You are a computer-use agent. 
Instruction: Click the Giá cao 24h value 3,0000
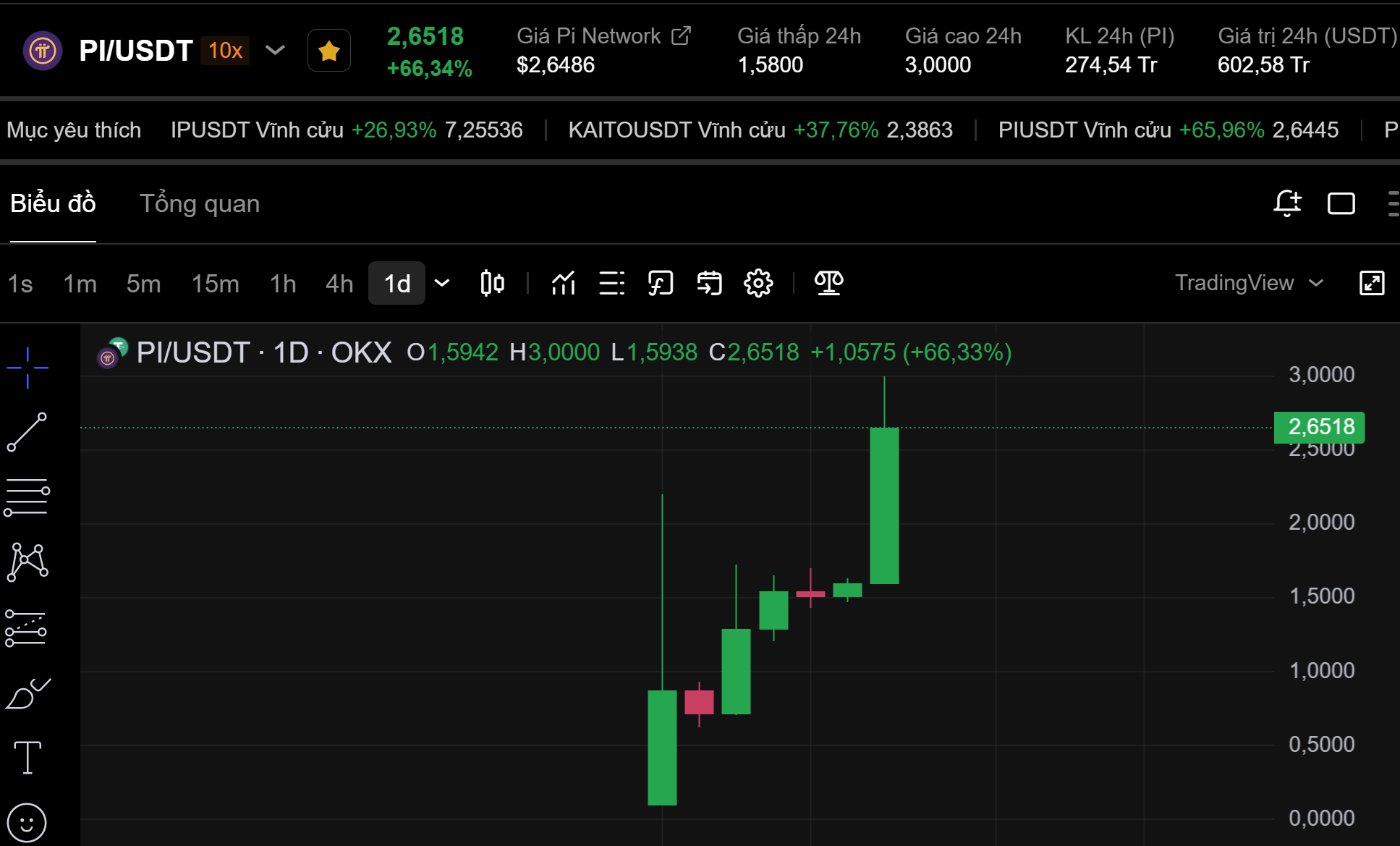coord(938,65)
